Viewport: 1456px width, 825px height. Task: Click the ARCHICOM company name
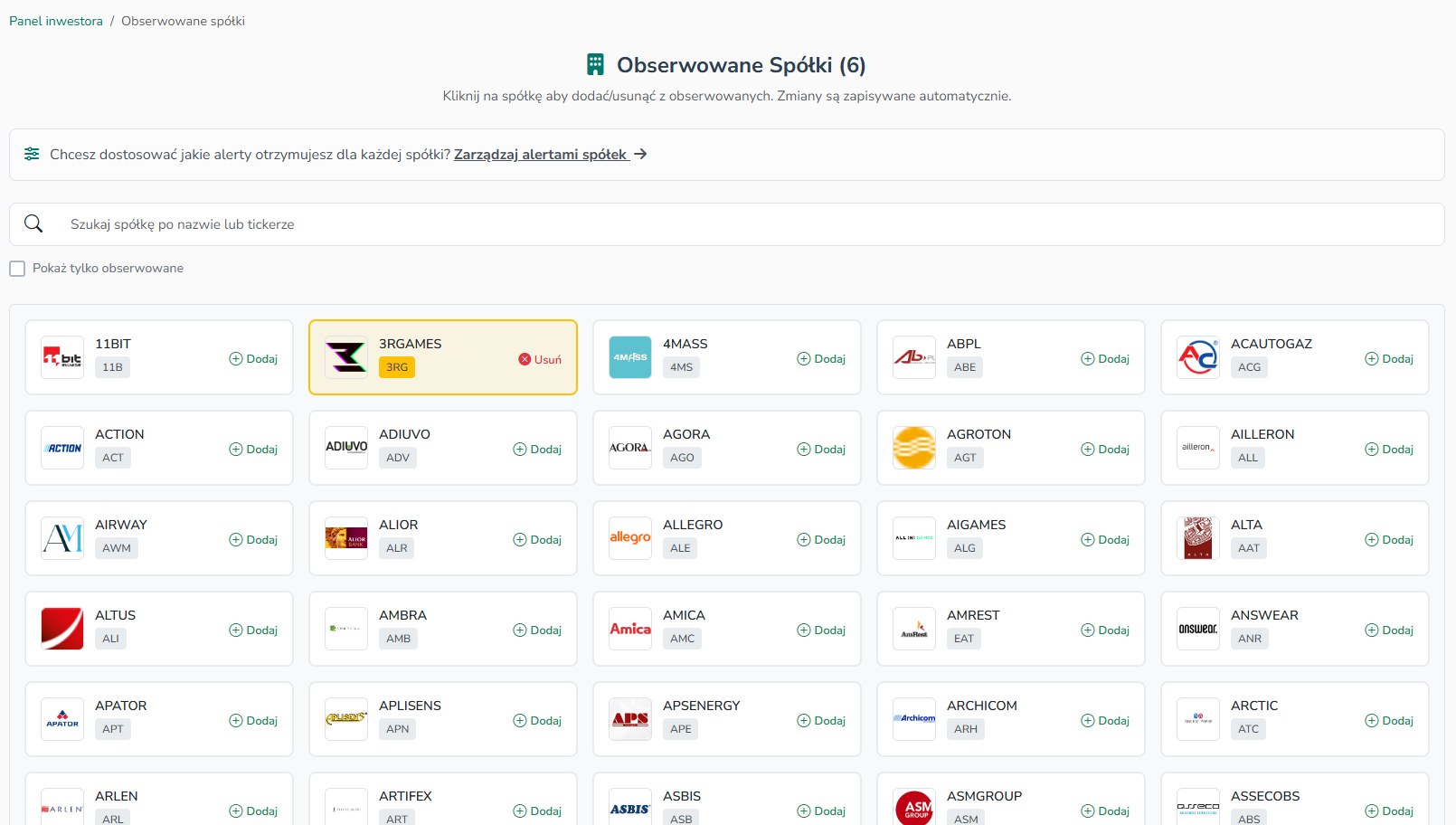[982, 706]
